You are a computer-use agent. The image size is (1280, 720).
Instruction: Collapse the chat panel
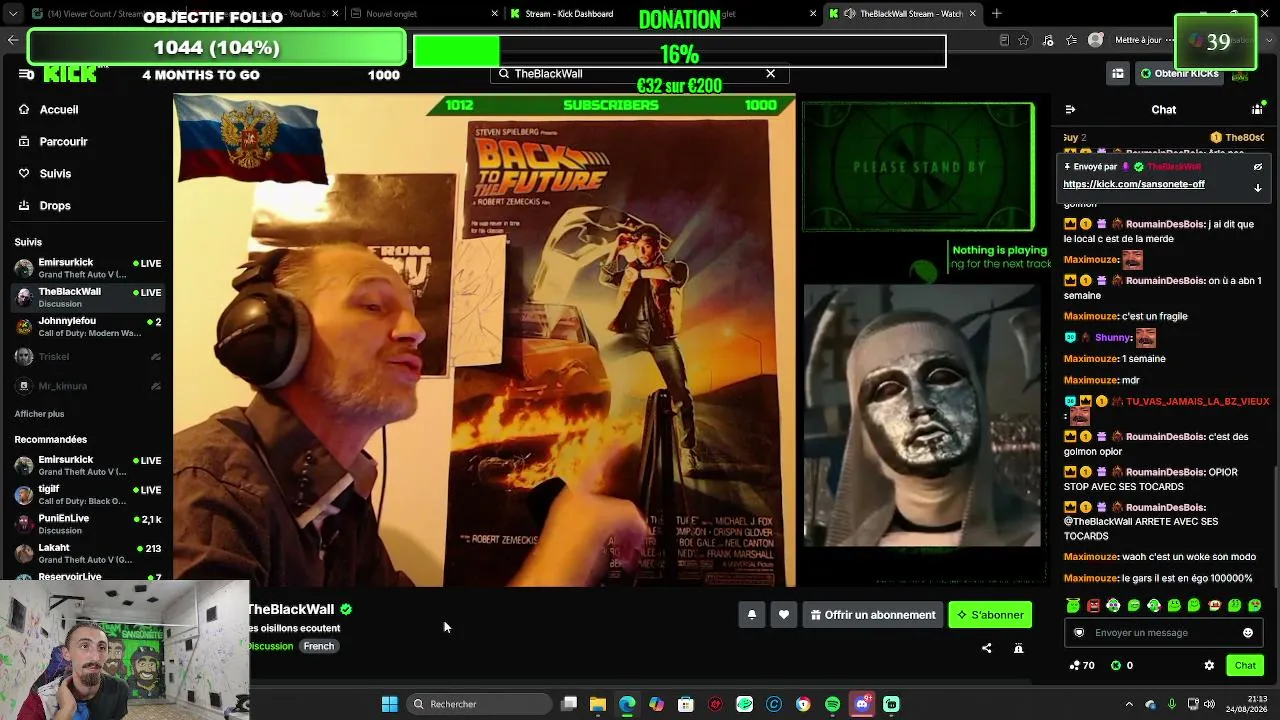(1070, 109)
